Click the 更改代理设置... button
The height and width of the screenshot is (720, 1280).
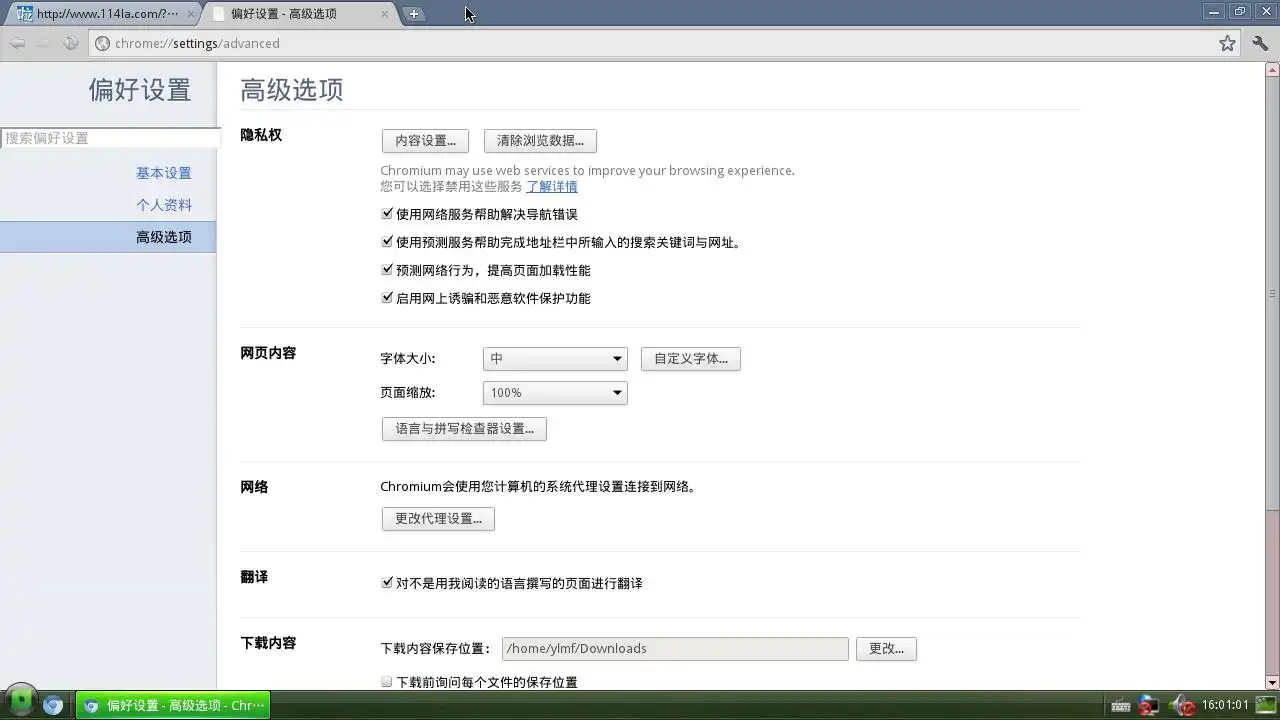click(x=438, y=519)
